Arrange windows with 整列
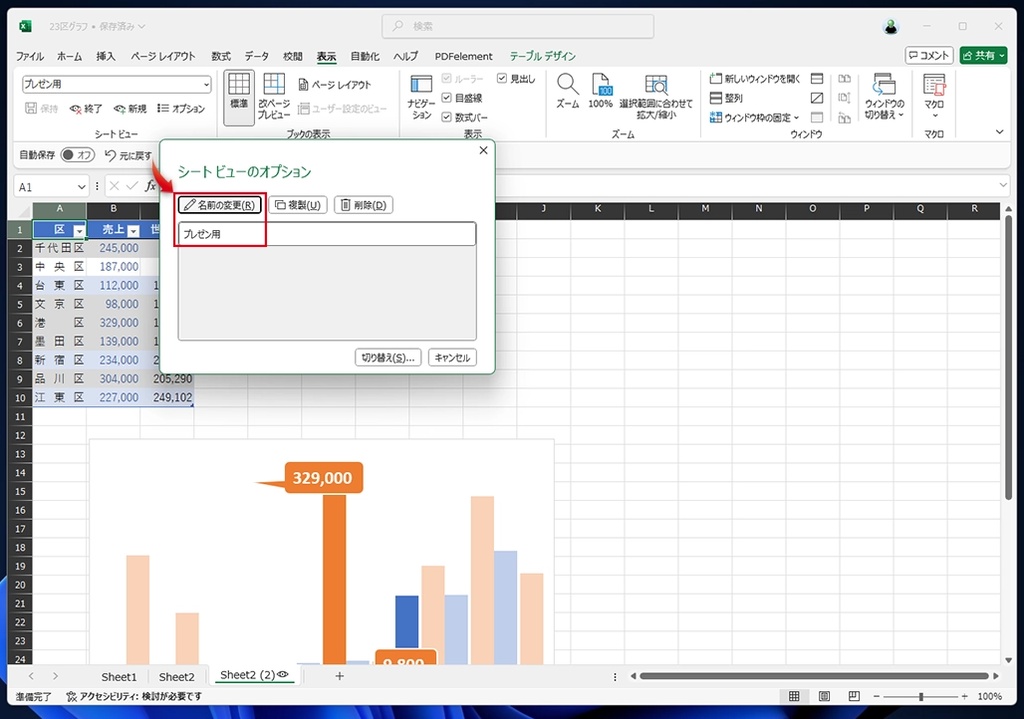This screenshot has height=719, width=1024. pos(726,98)
